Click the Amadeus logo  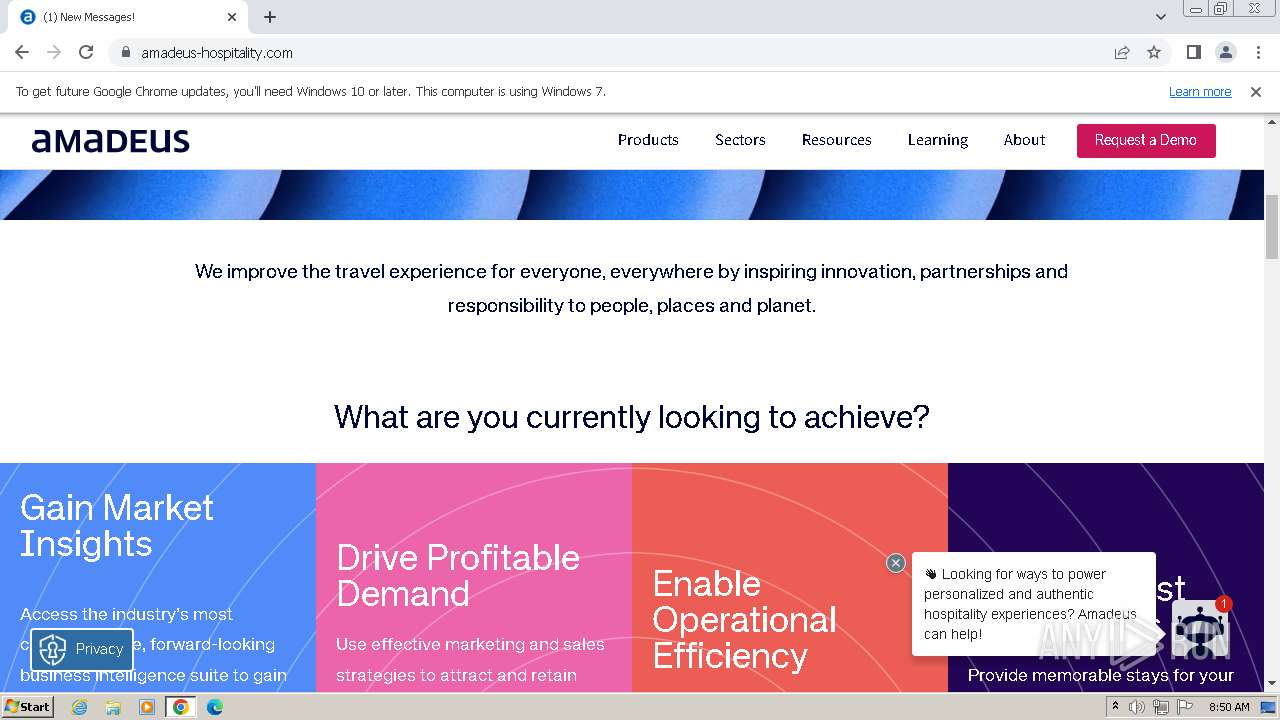111,141
